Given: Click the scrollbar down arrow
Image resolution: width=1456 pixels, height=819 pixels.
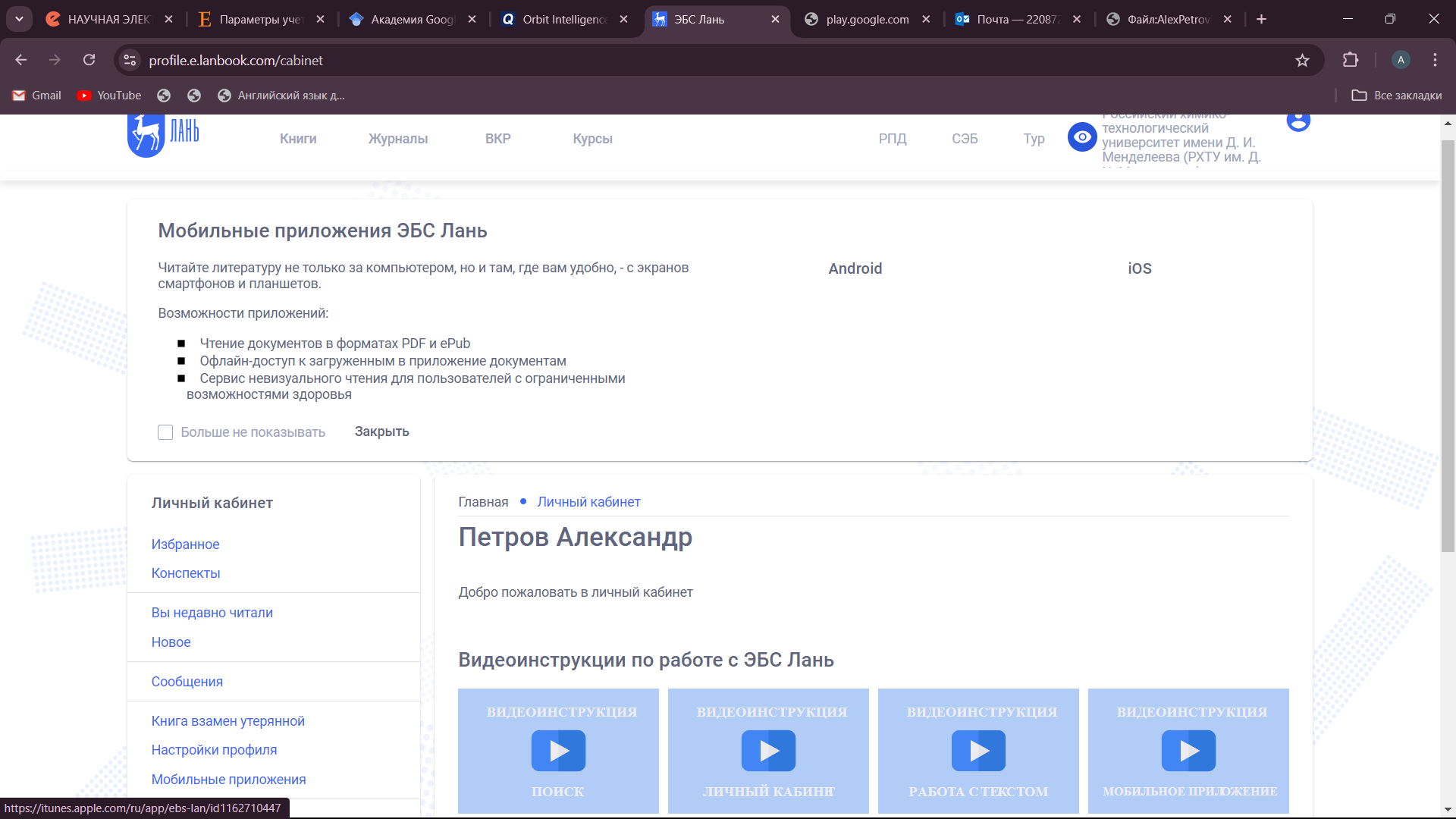Looking at the screenshot, I should coord(1448,810).
